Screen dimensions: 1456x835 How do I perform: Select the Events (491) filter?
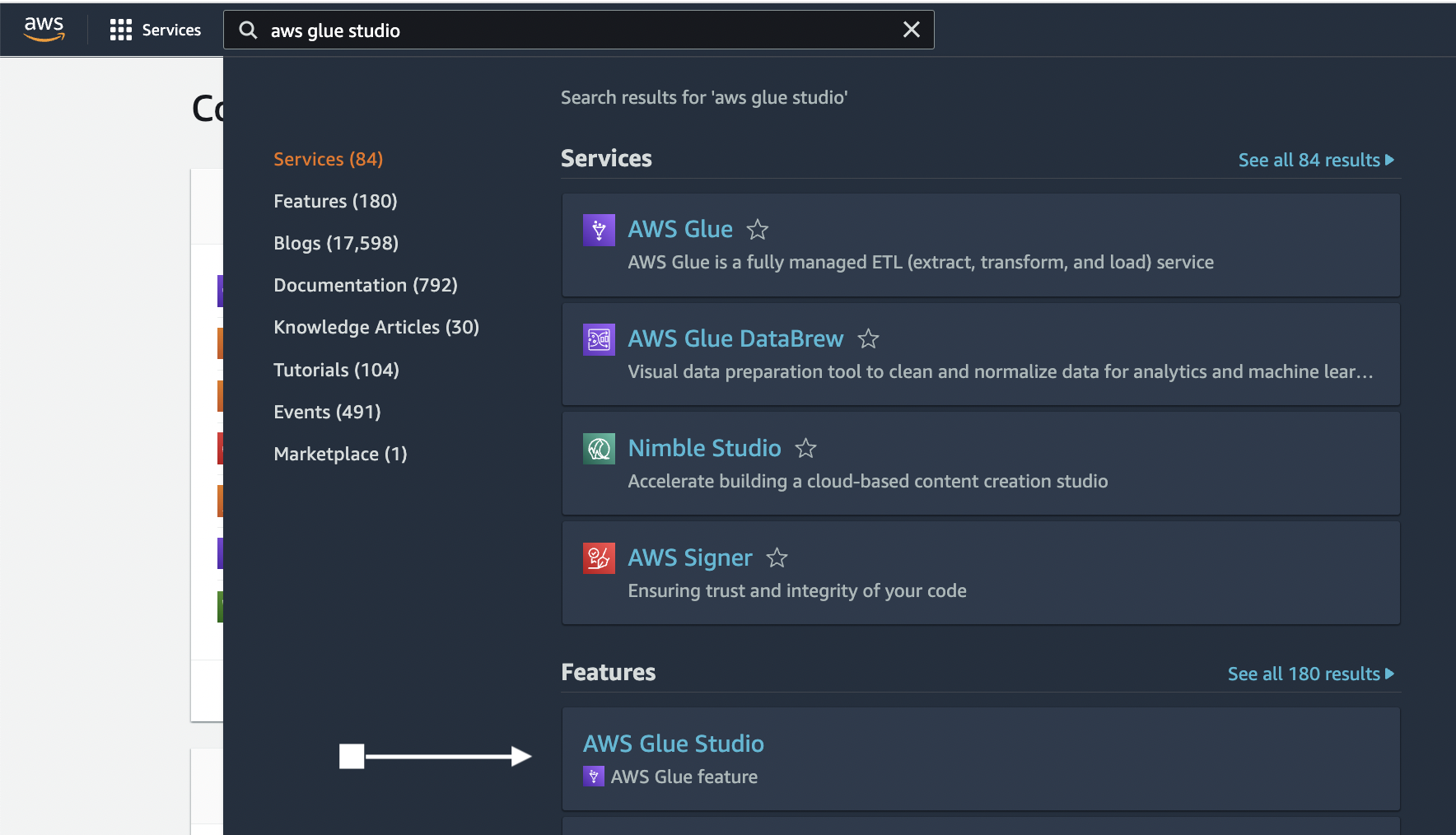[327, 412]
